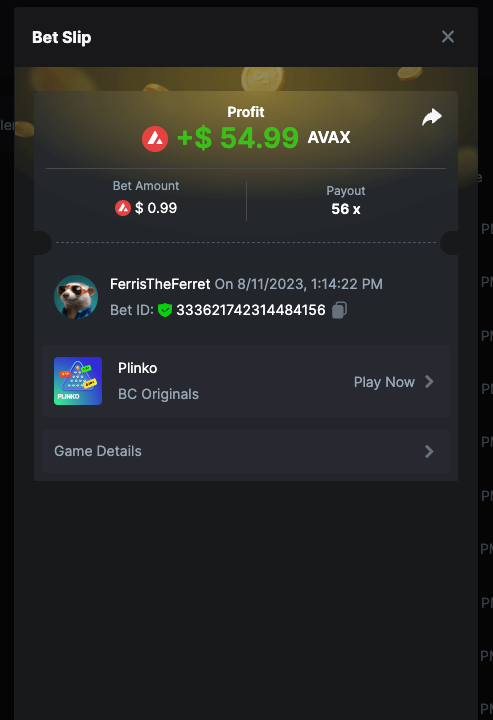Viewport: 493px width, 720px height.
Task: Click the 56 x payout value
Action: 346,209
